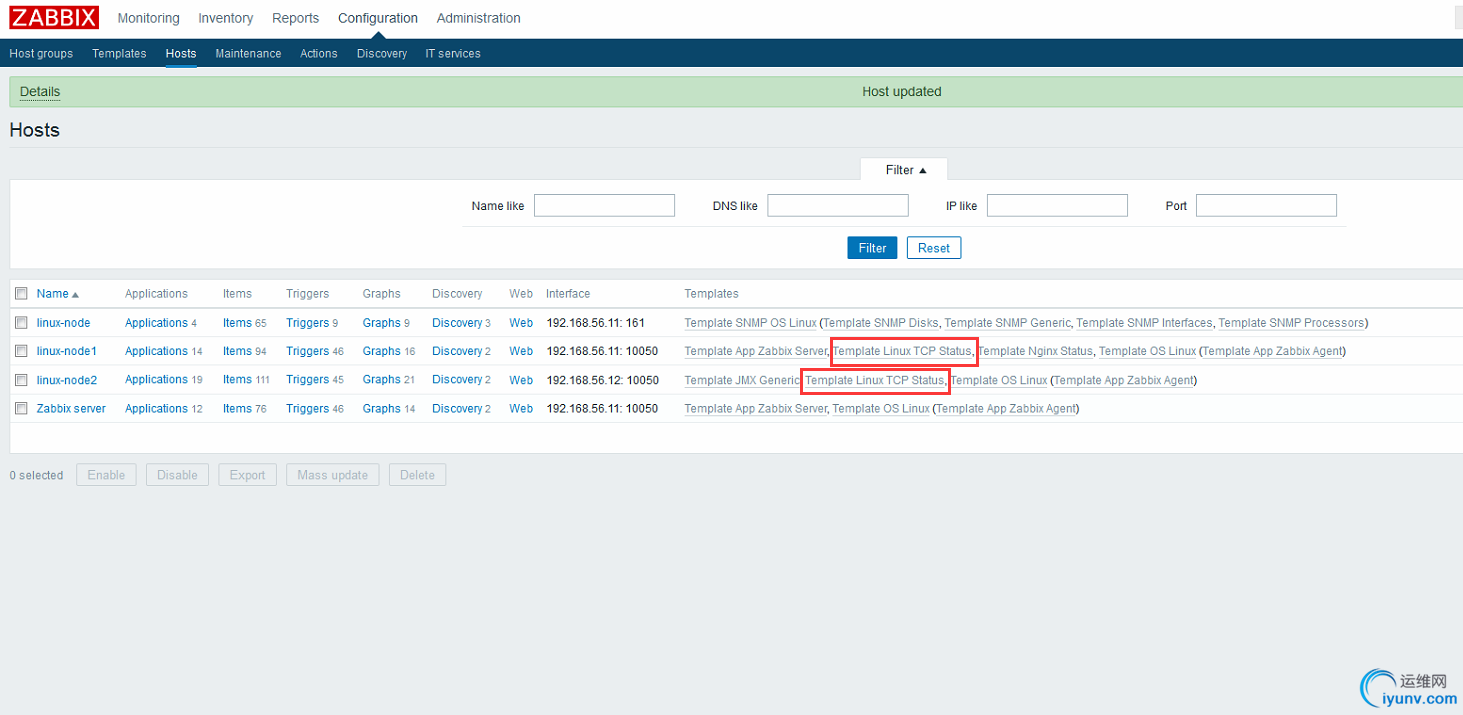
Task: Open Template JMX Generic link
Action: click(x=742, y=380)
